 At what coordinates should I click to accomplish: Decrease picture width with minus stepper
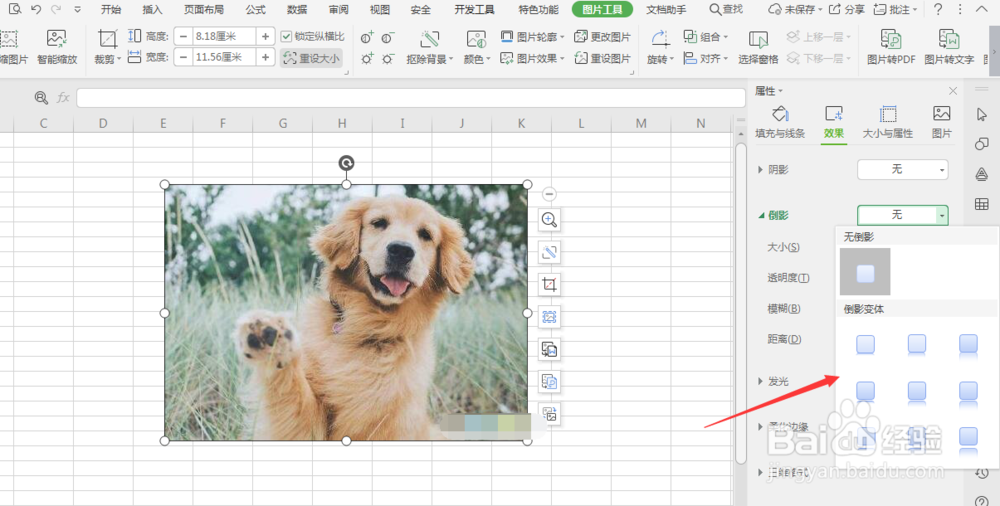pos(184,57)
